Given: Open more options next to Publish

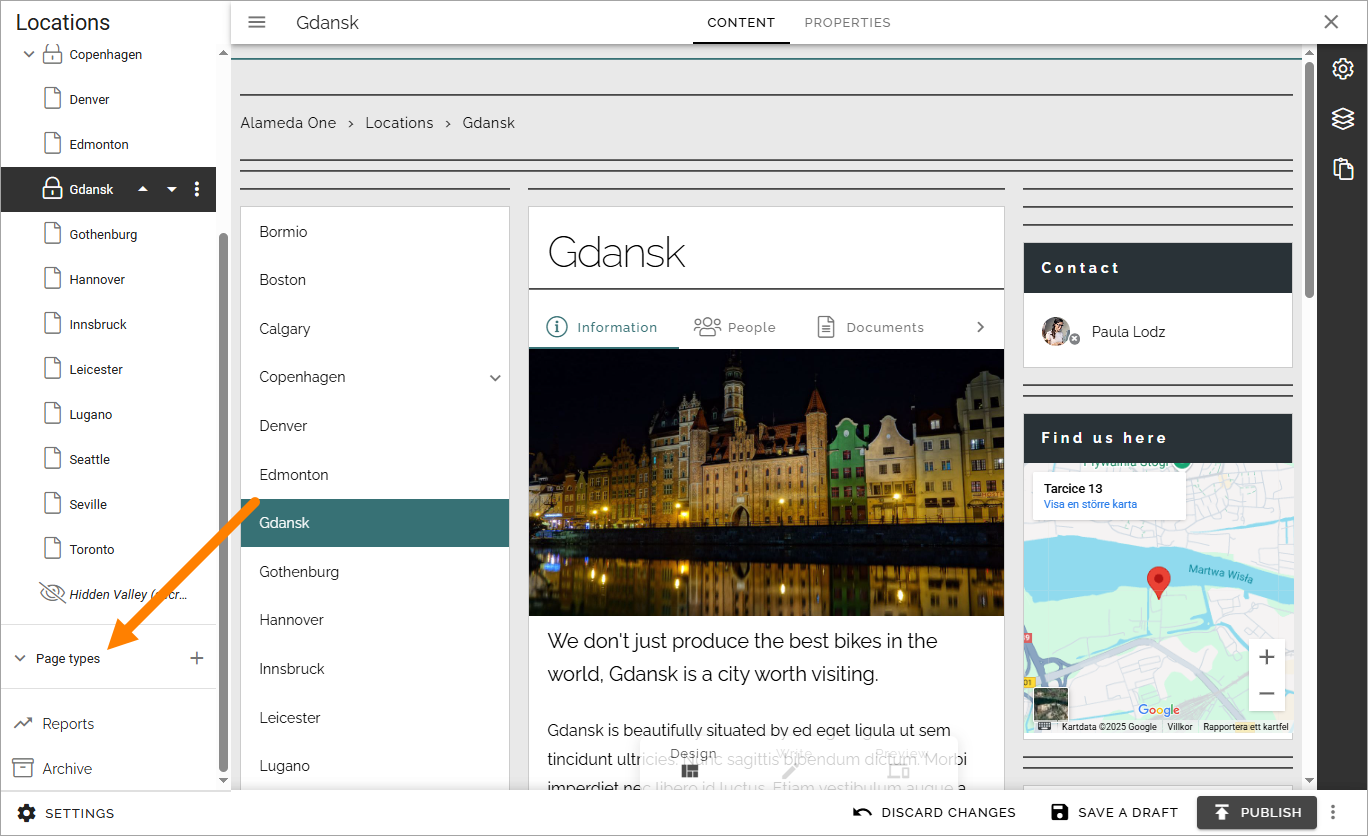Looking at the screenshot, I should click(x=1333, y=812).
